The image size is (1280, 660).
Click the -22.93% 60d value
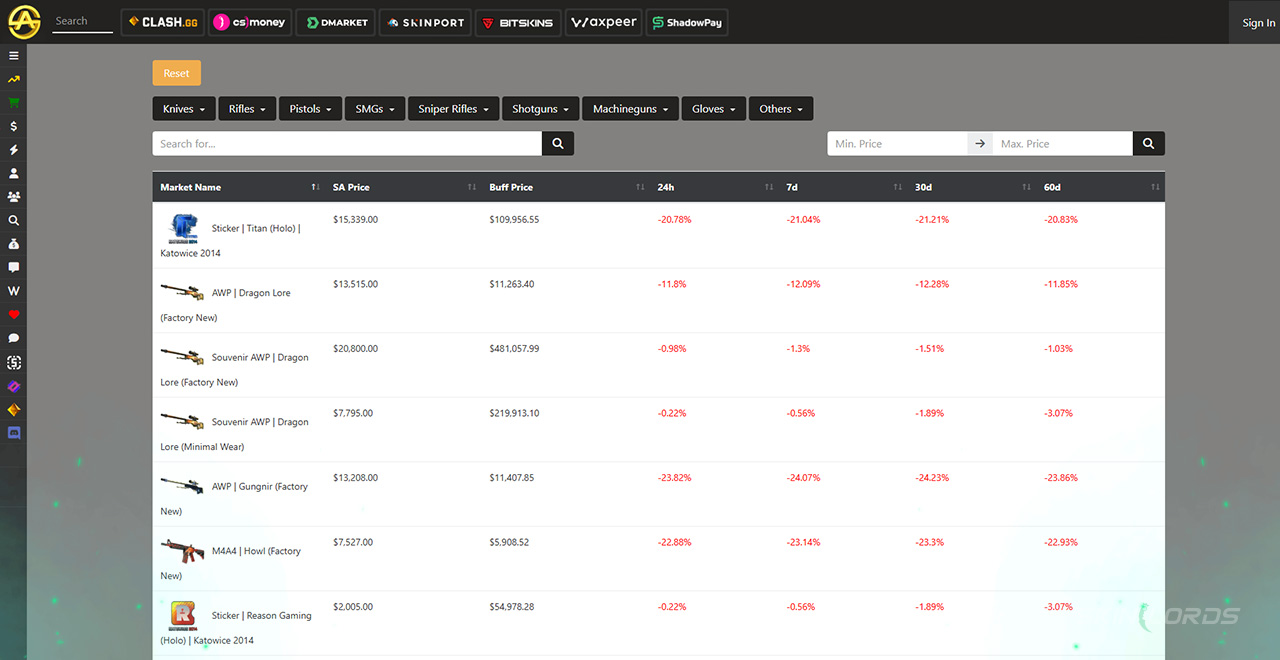point(1061,542)
